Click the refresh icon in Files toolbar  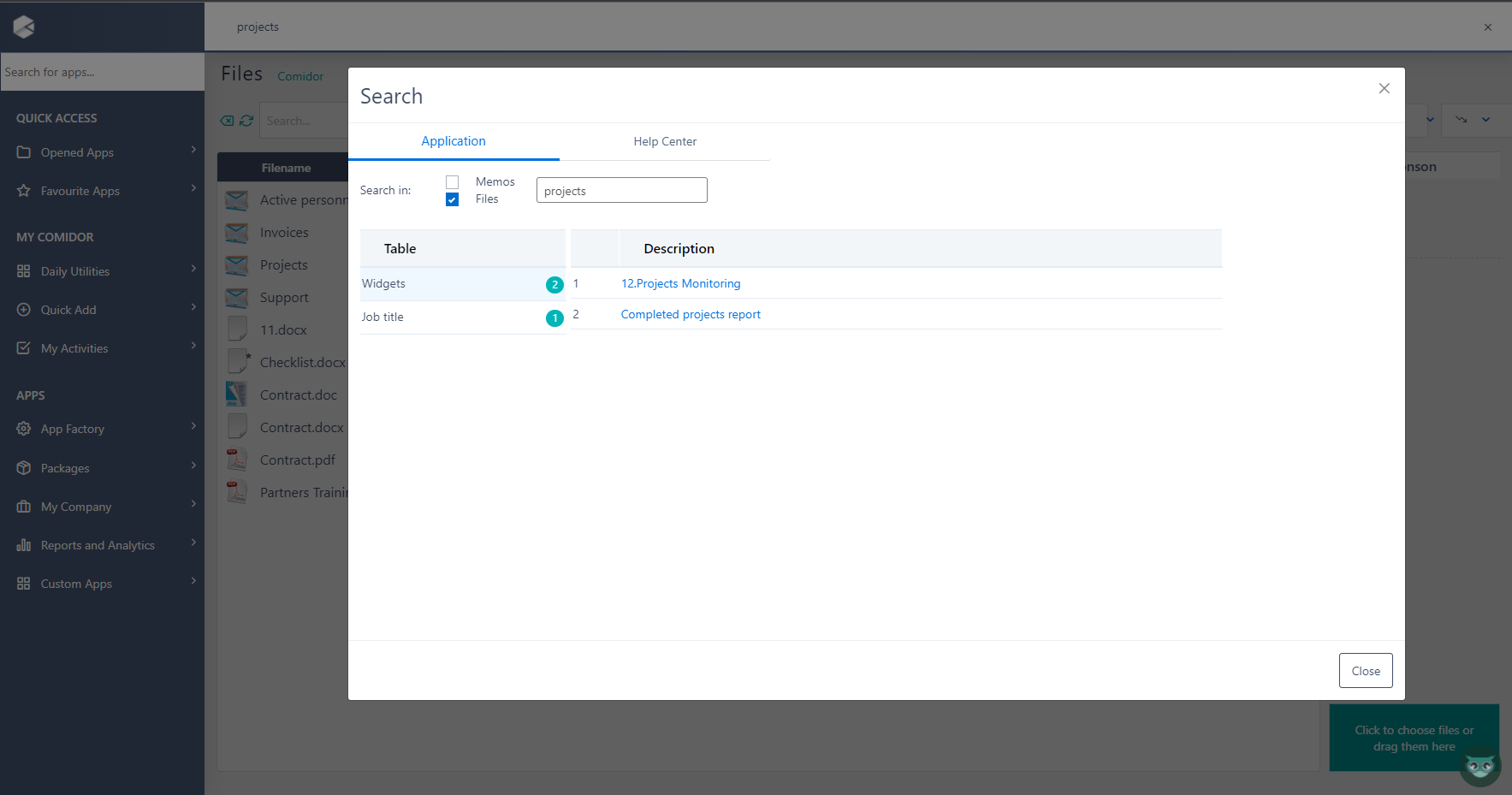246,121
